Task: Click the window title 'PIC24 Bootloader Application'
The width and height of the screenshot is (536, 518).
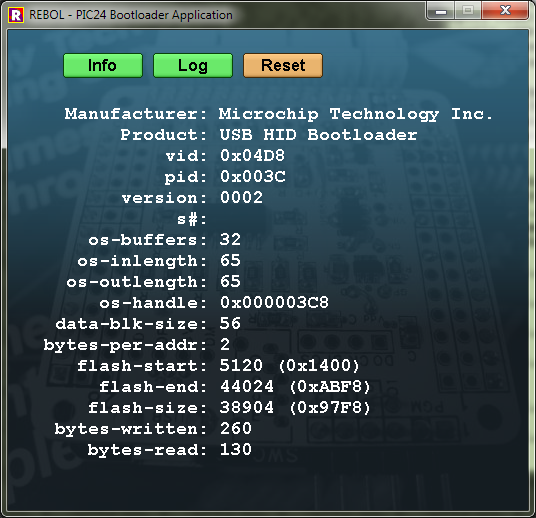Action: pyautogui.click(x=154, y=15)
